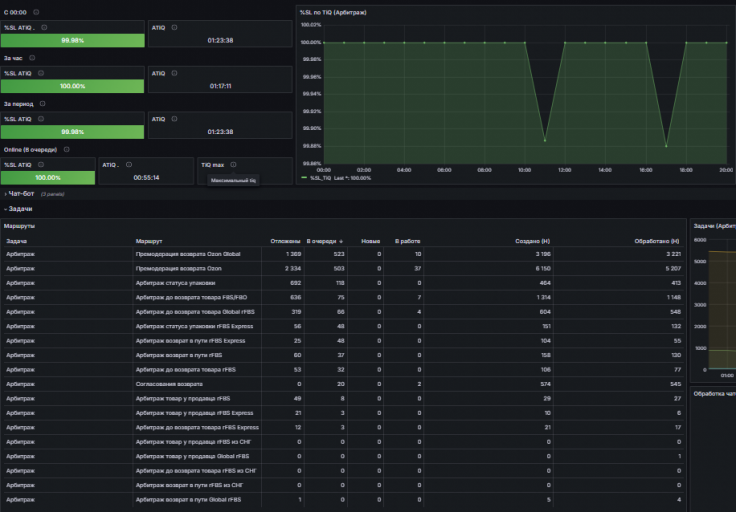The image size is (736, 512).
Task: Click created value 6 150 in table
Action: [543, 268]
